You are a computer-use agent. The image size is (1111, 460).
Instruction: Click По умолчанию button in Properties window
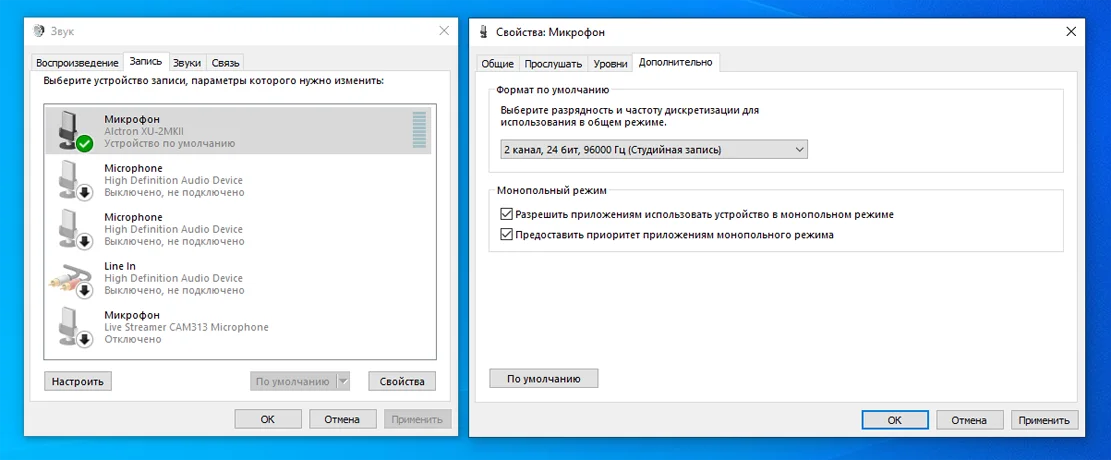(544, 378)
